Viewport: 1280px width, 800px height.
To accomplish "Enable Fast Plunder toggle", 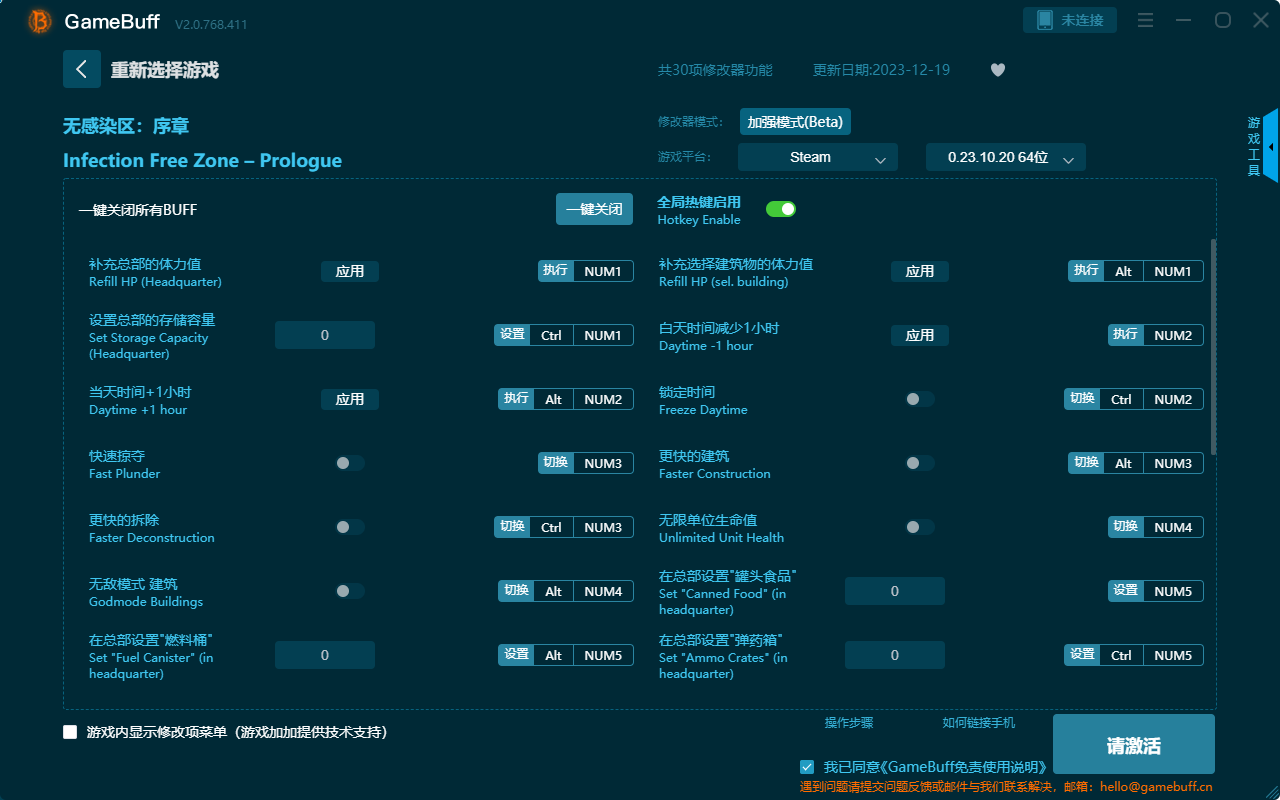I will [350, 463].
